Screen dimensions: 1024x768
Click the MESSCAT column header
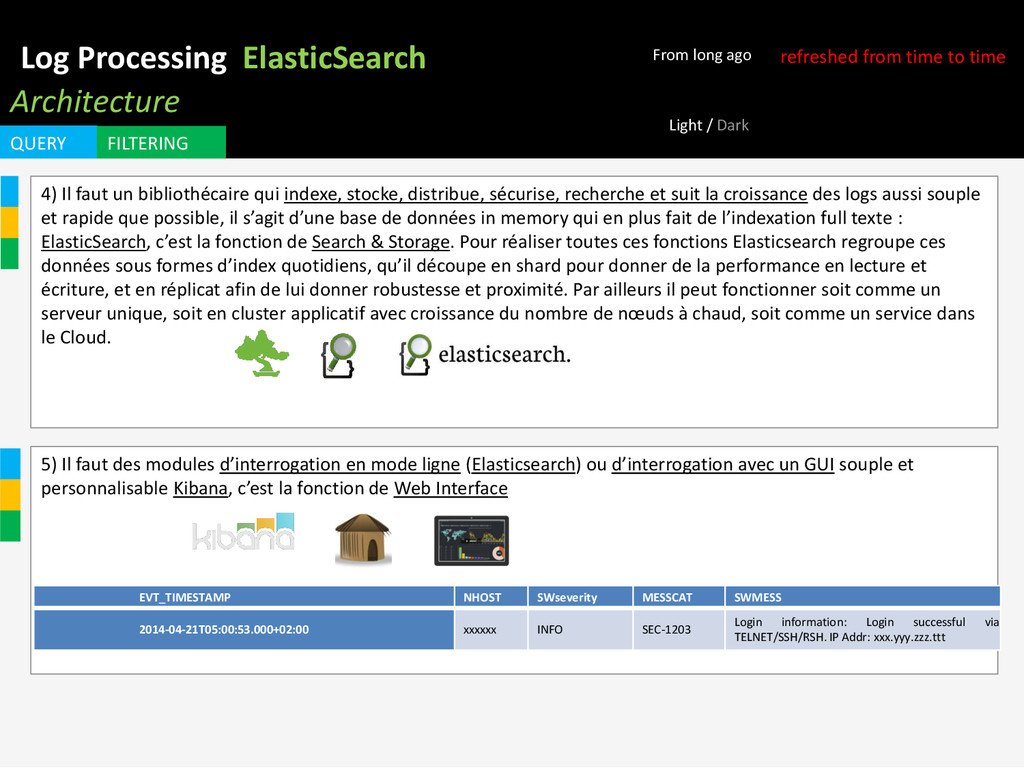[x=679, y=597]
